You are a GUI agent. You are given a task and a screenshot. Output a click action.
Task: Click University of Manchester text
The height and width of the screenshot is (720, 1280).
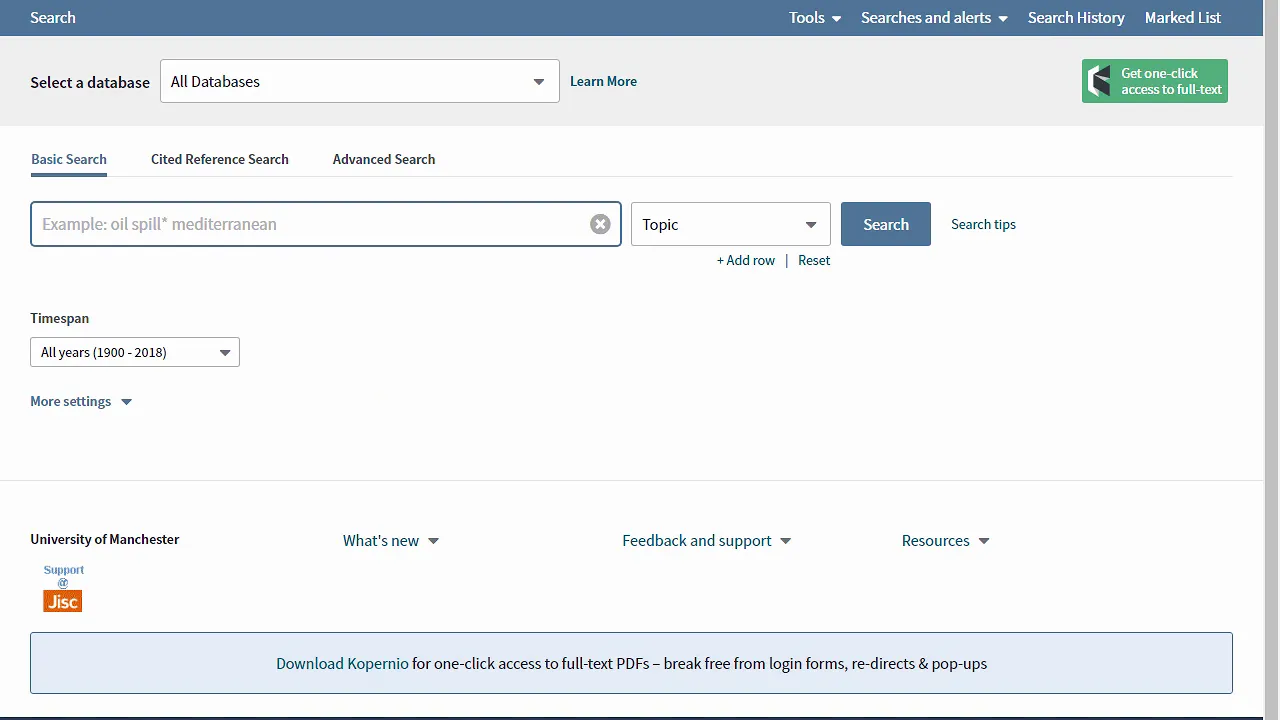tap(105, 539)
